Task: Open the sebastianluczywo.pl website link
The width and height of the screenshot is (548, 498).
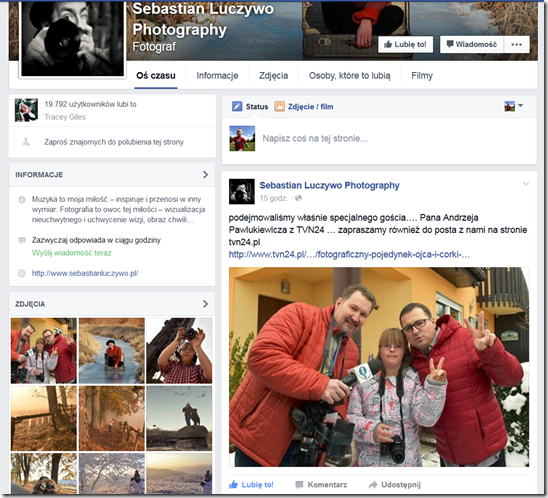Action: [85, 273]
